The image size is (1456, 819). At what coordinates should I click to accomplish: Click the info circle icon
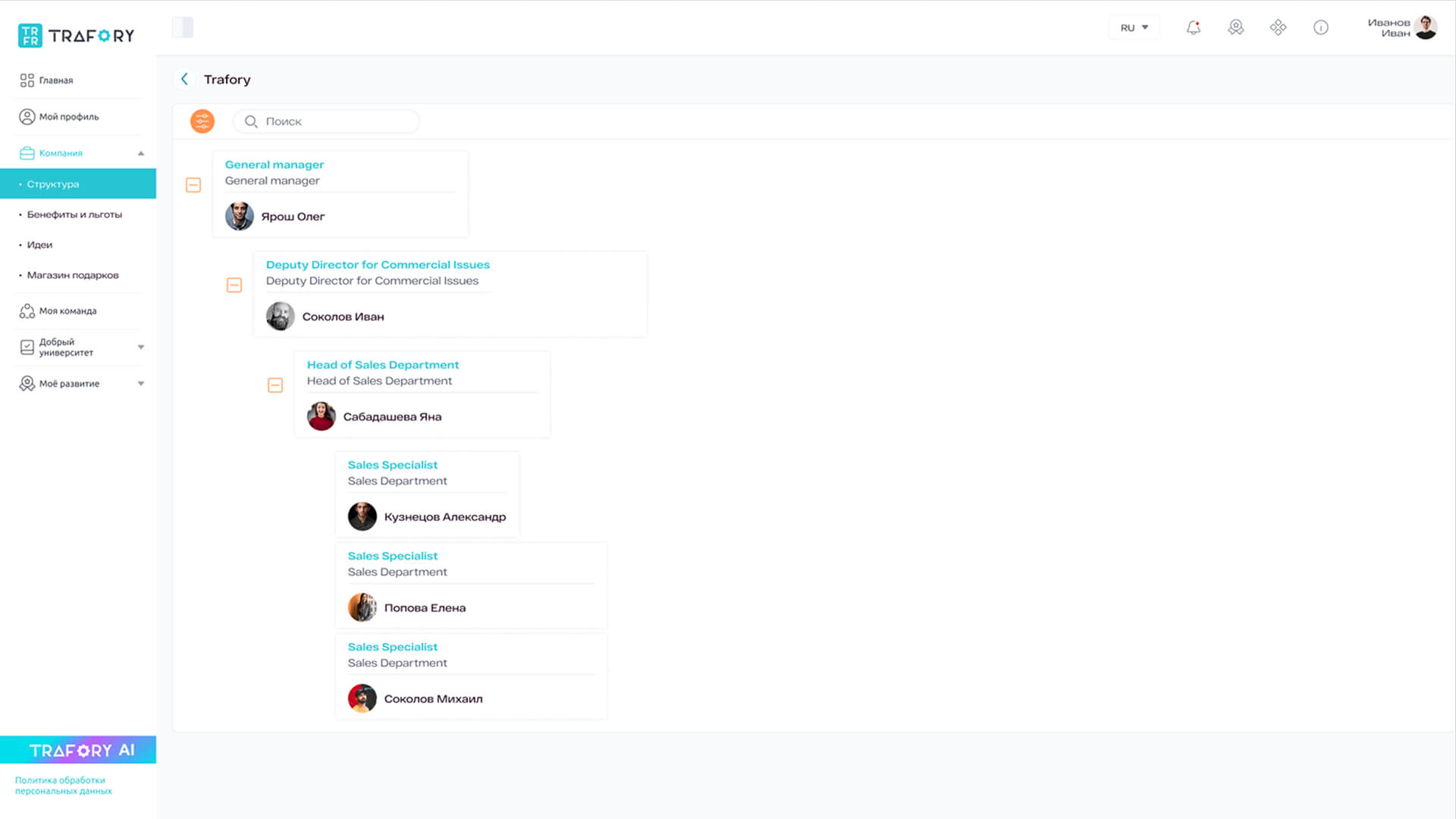(x=1320, y=28)
